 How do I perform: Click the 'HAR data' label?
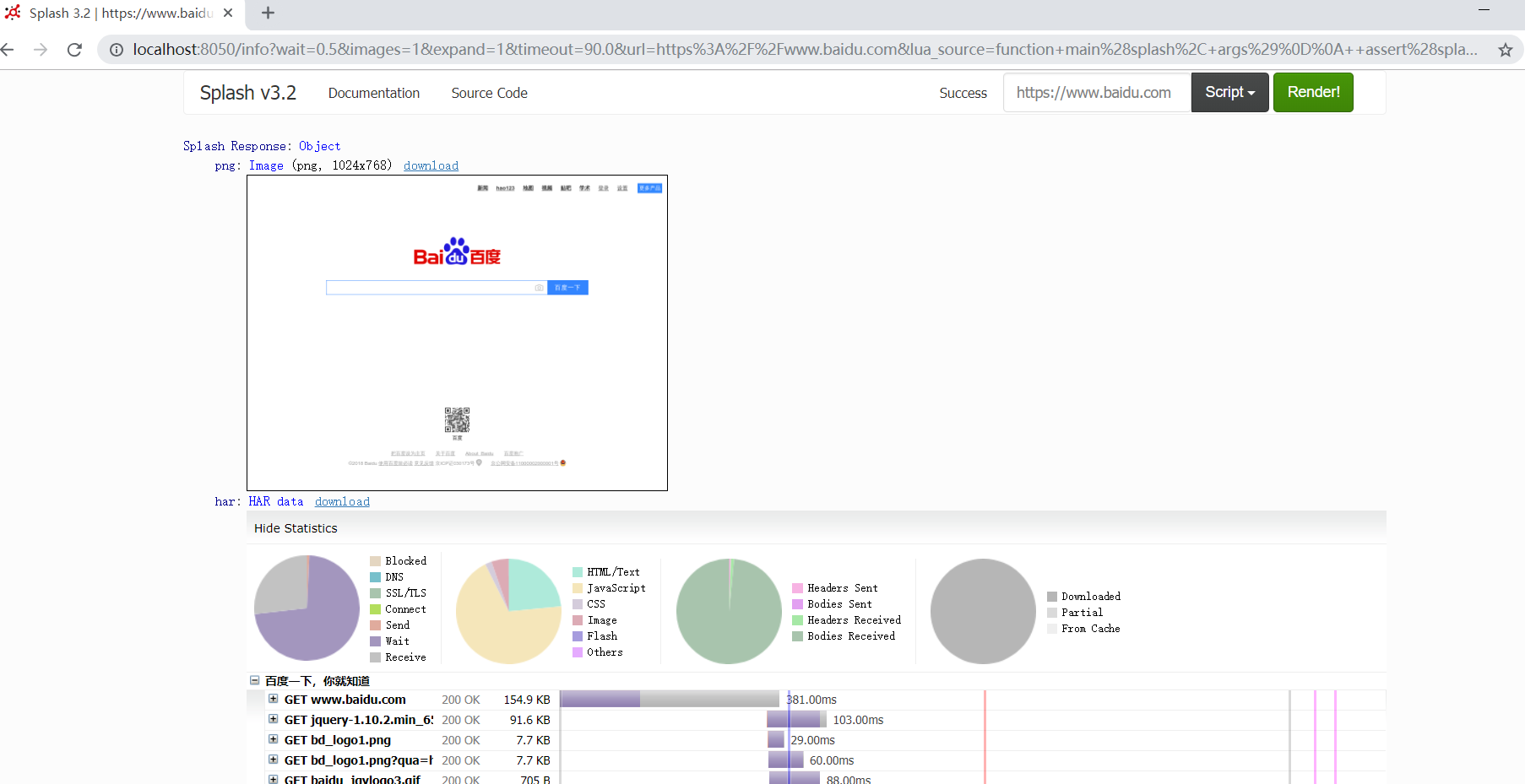[275, 501]
